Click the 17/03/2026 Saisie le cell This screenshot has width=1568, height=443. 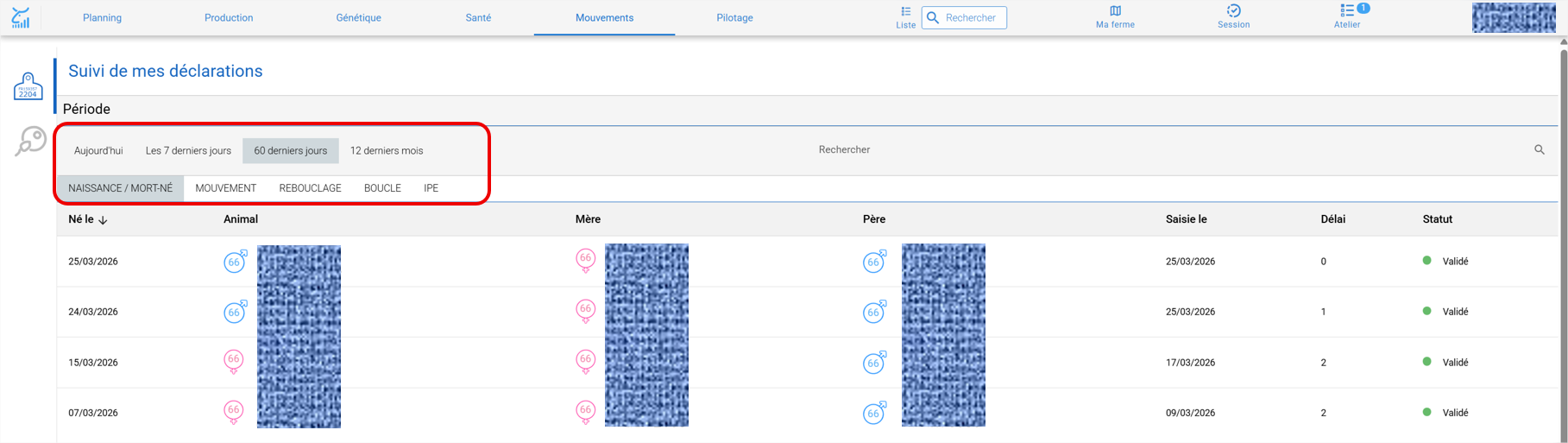tap(1190, 363)
